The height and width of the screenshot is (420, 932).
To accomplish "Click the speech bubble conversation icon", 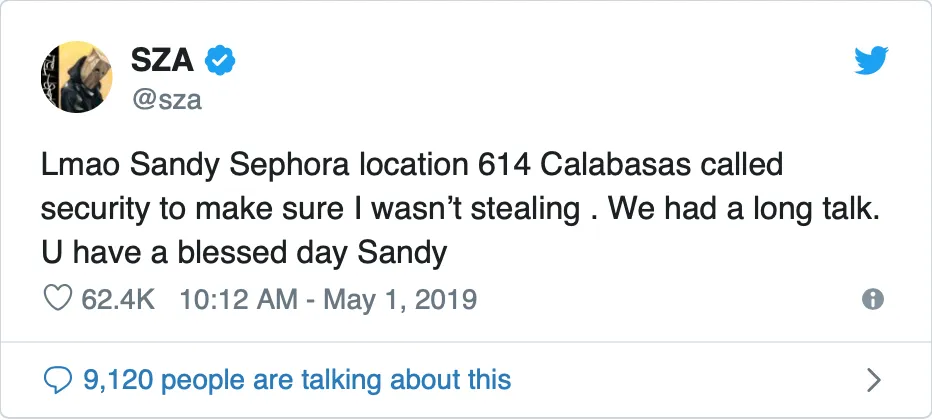I will (x=60, y=379).
